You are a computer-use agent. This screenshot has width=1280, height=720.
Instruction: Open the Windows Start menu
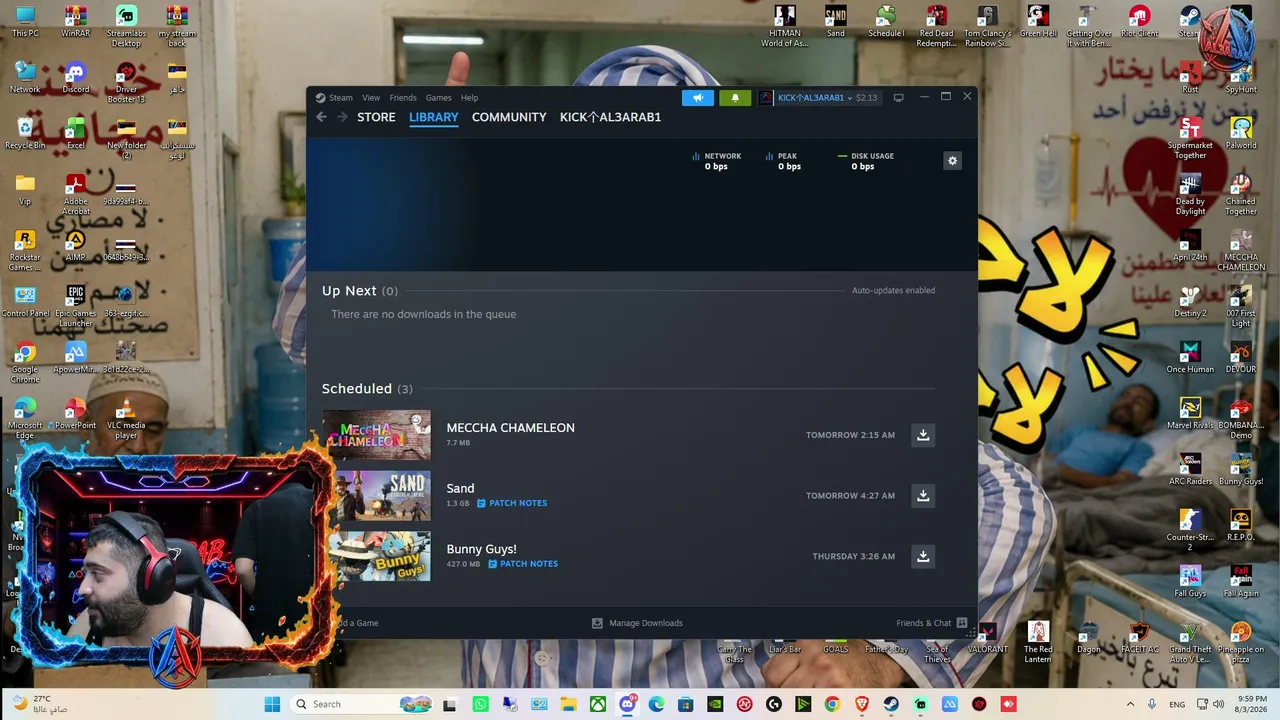click(272, 704)
